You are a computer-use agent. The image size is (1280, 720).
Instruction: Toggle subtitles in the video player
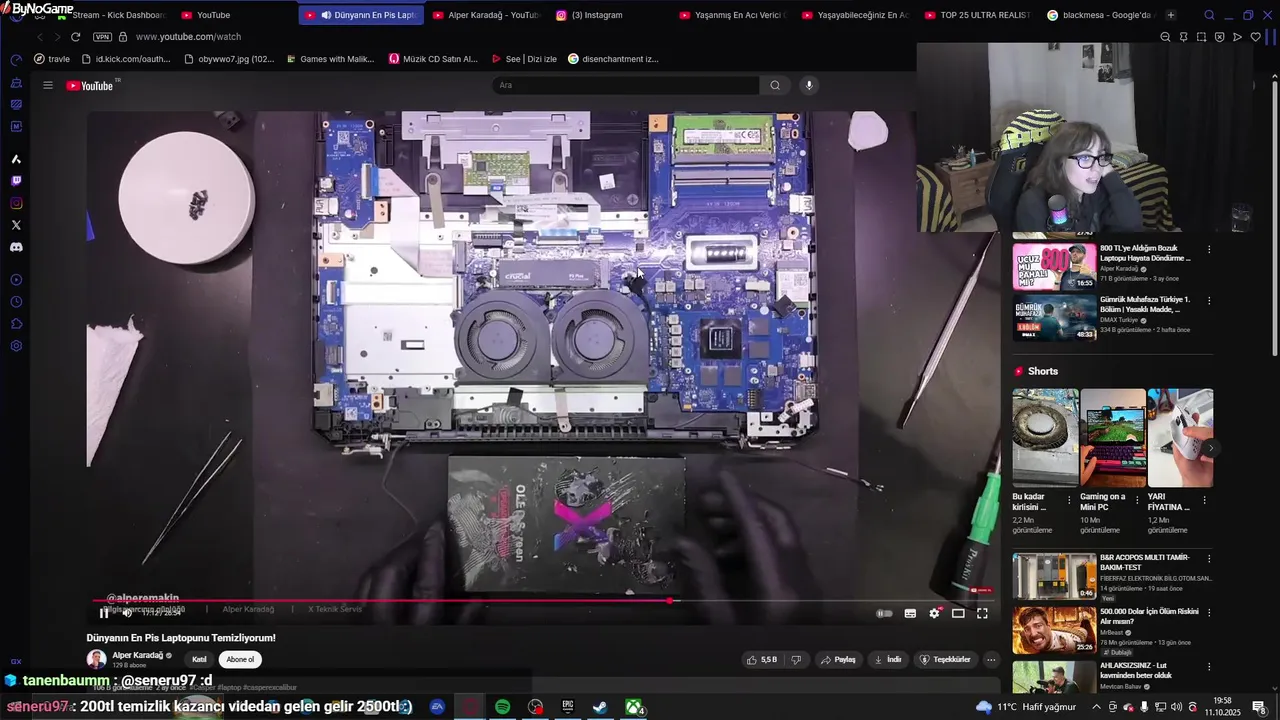point(910,613)
